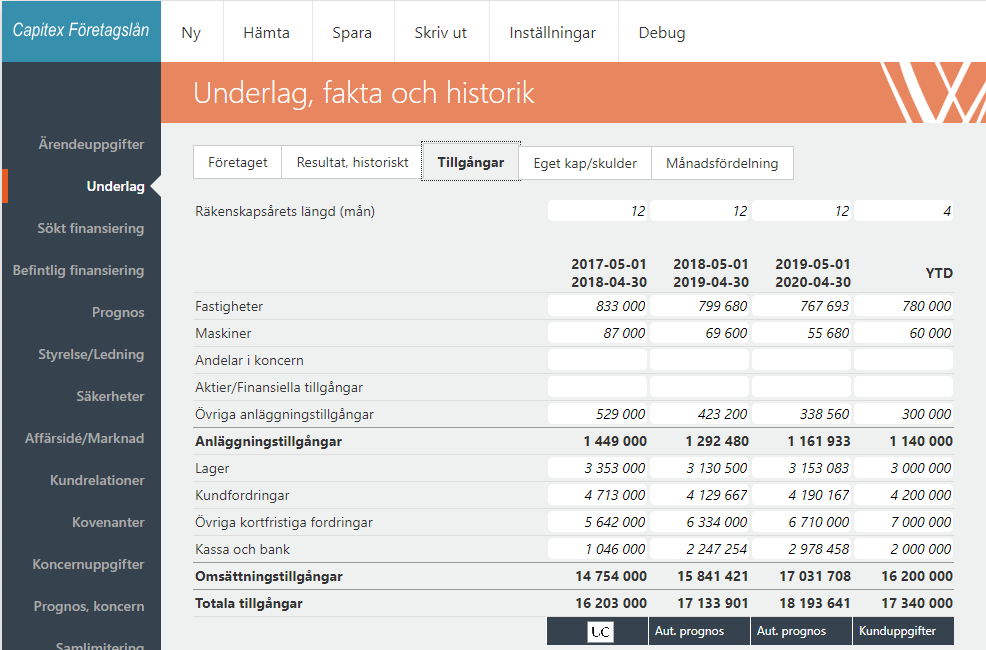This screenshot has height=650, width=986.
Task: Click Anläggningstillgångar total 1 292 480
Action: [x=717, y=441]
